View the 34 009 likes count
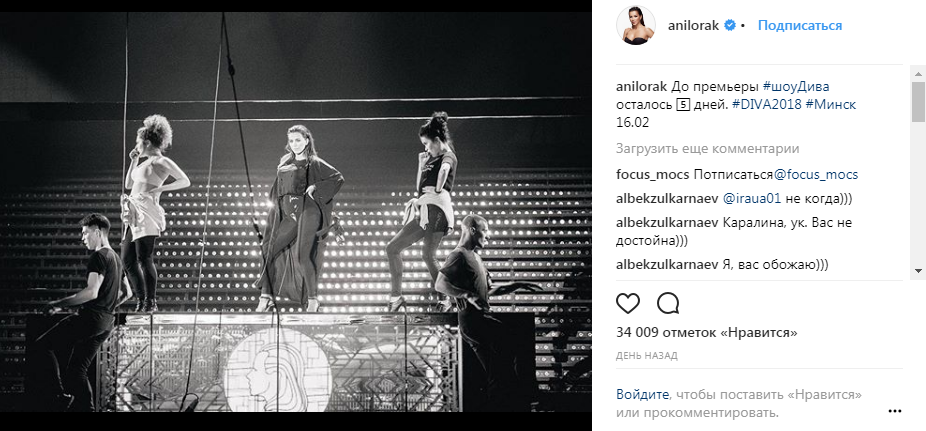 click(x=706, y=333)
